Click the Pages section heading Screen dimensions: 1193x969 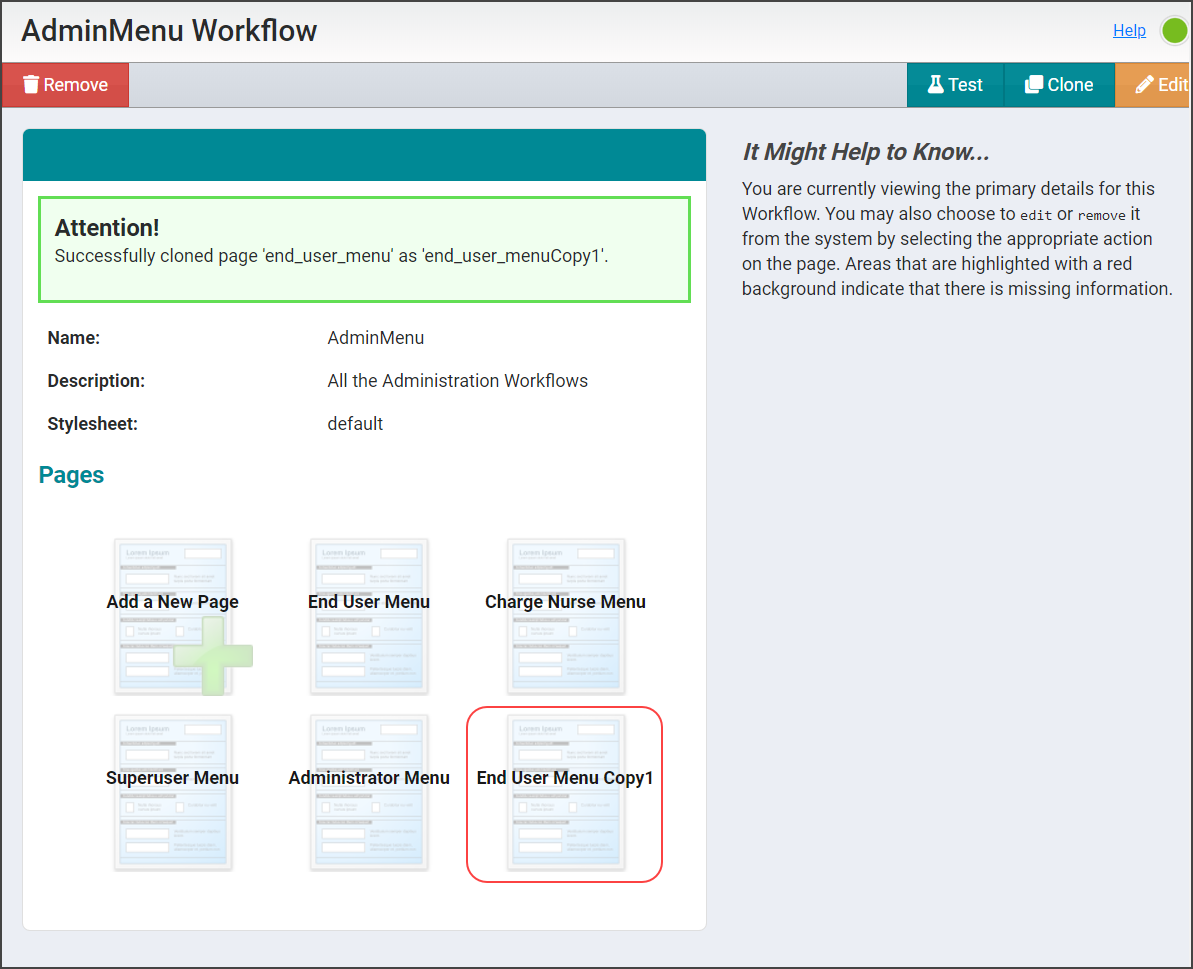[71, 475]
